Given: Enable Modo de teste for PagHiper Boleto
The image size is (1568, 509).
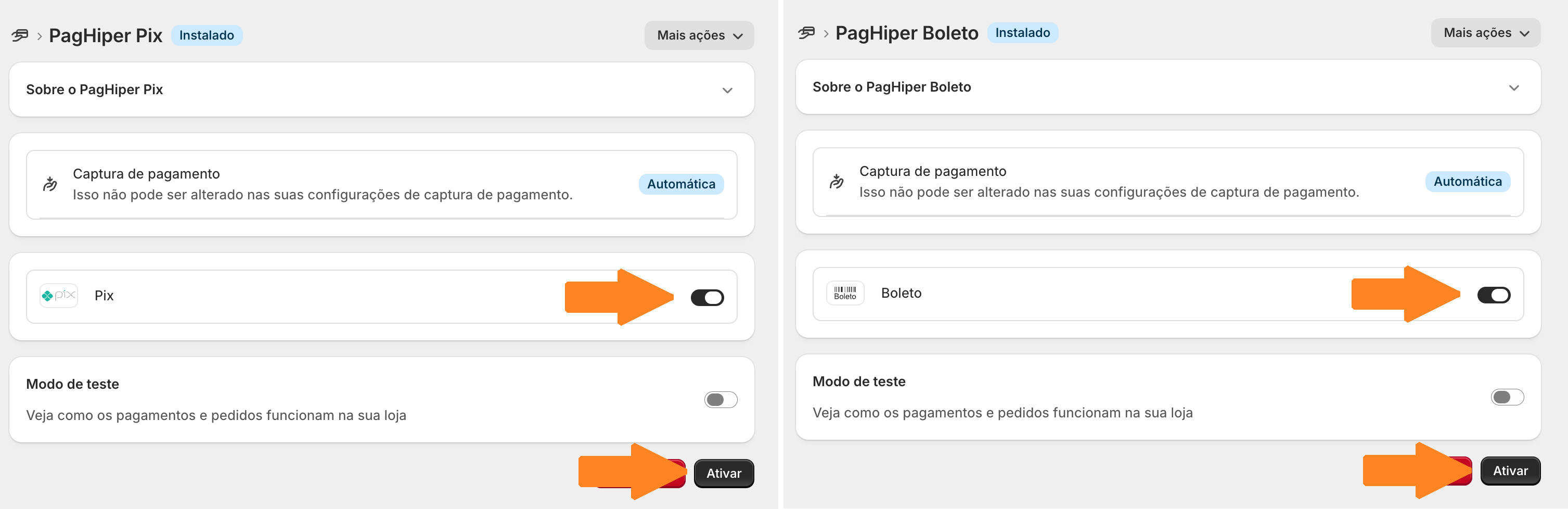Looking at the screenshot, I should pyautogui.click(x=1507, y=397).
